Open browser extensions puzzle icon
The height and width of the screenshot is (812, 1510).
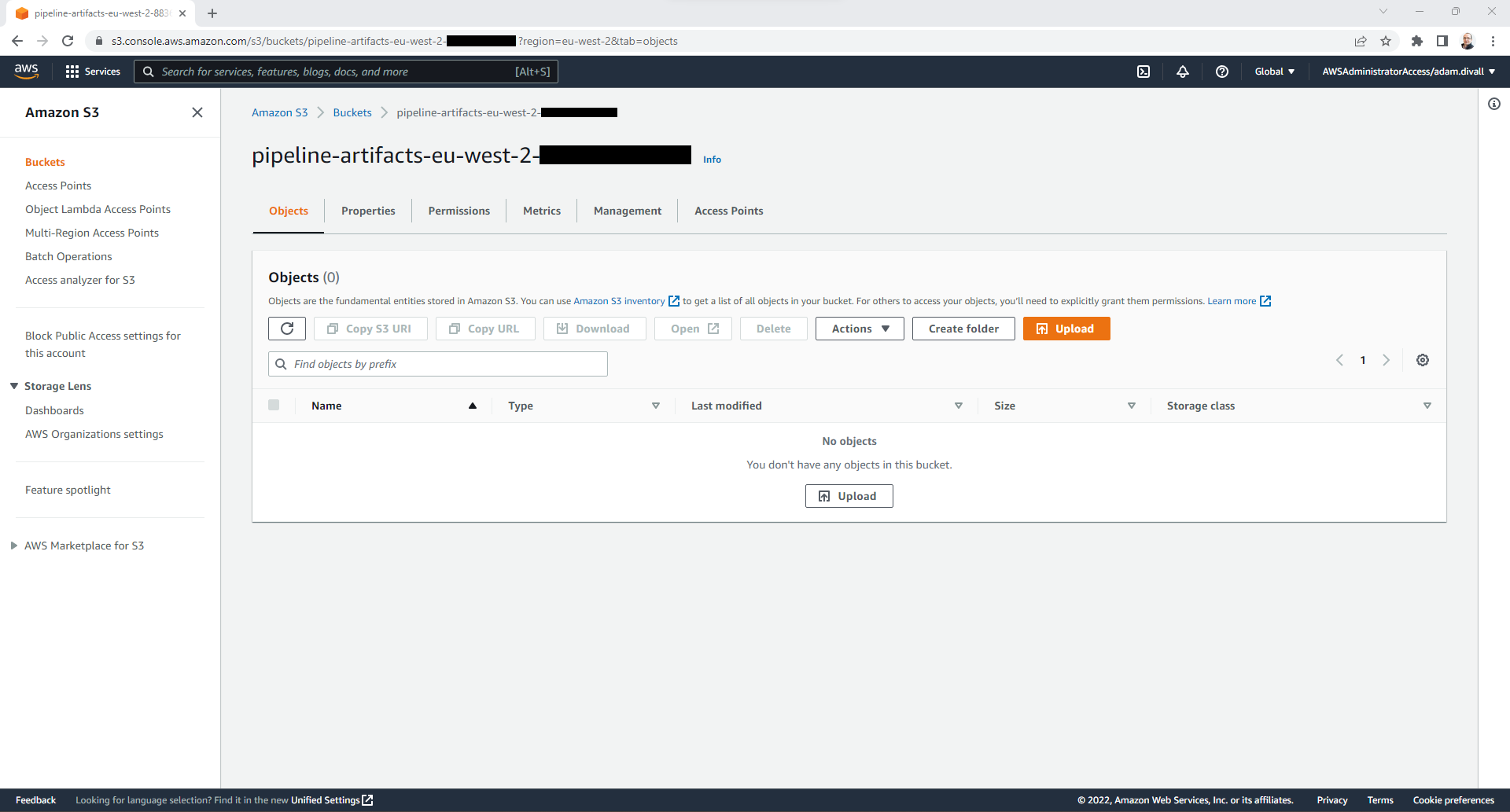point(1417,41)
